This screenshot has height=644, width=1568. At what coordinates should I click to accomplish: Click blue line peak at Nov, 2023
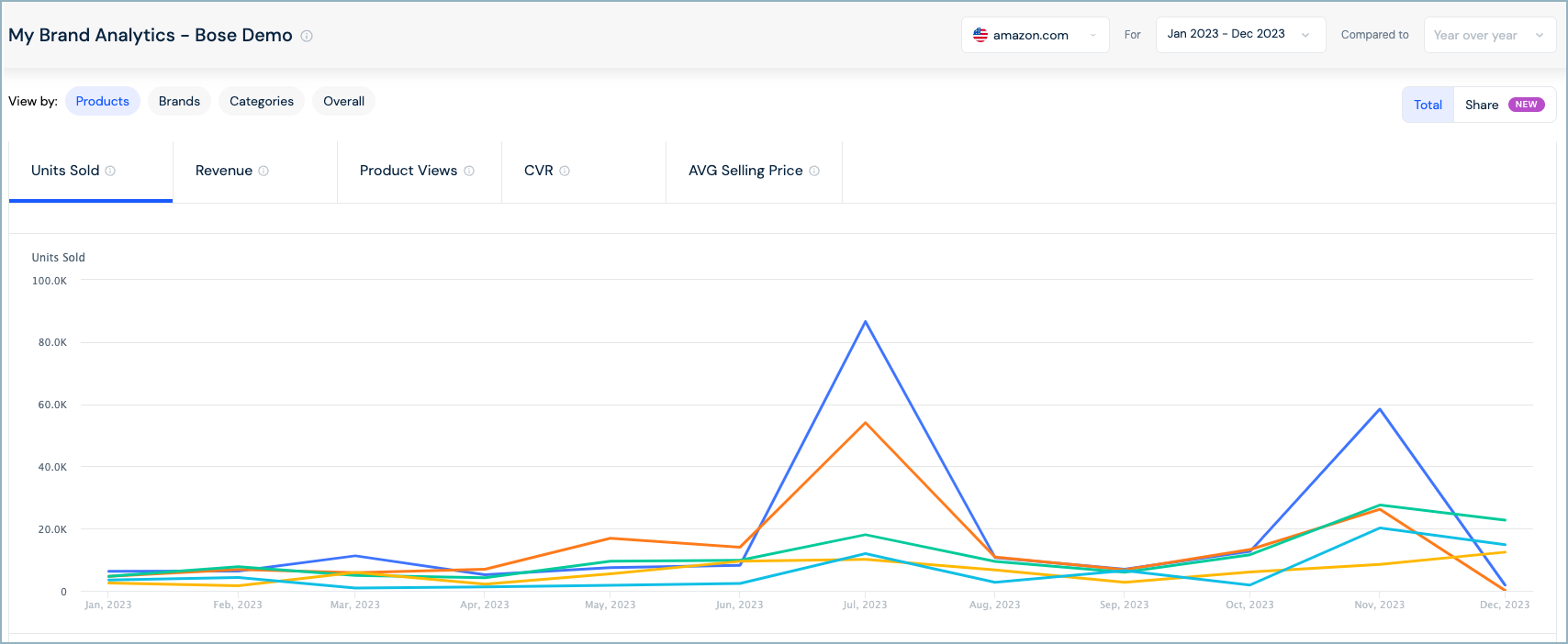click(x=1379, y=409)
